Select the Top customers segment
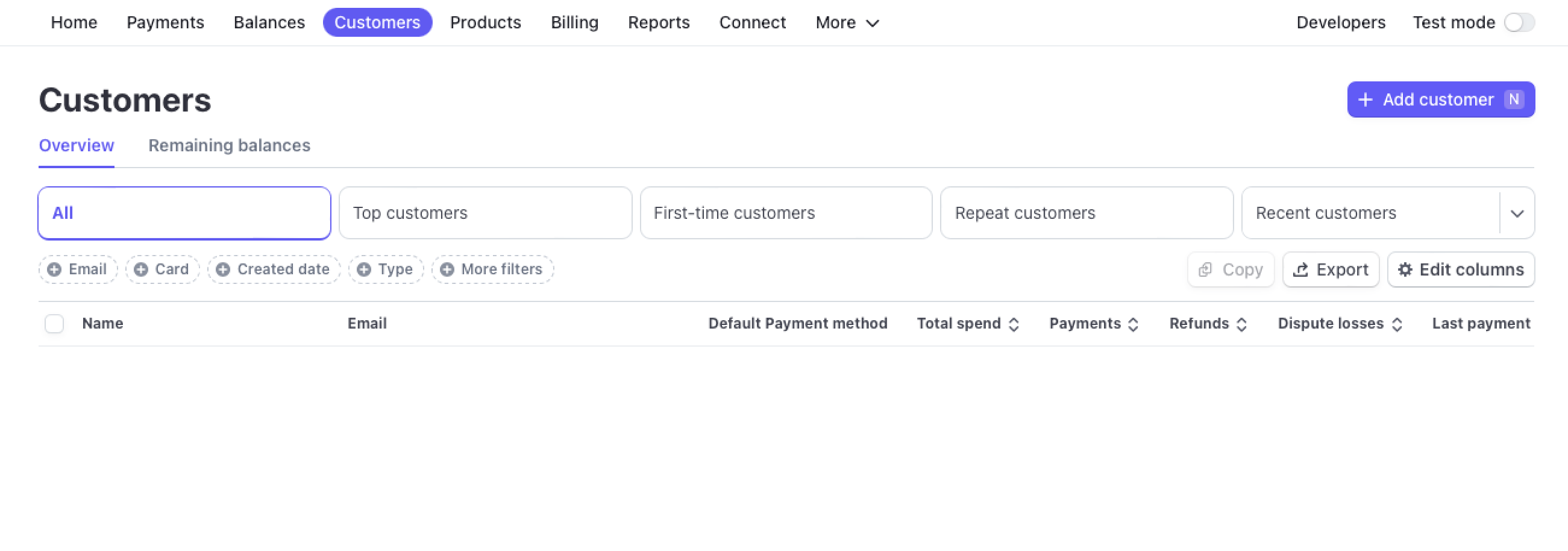1568x551 pixels. coord(485,212)
